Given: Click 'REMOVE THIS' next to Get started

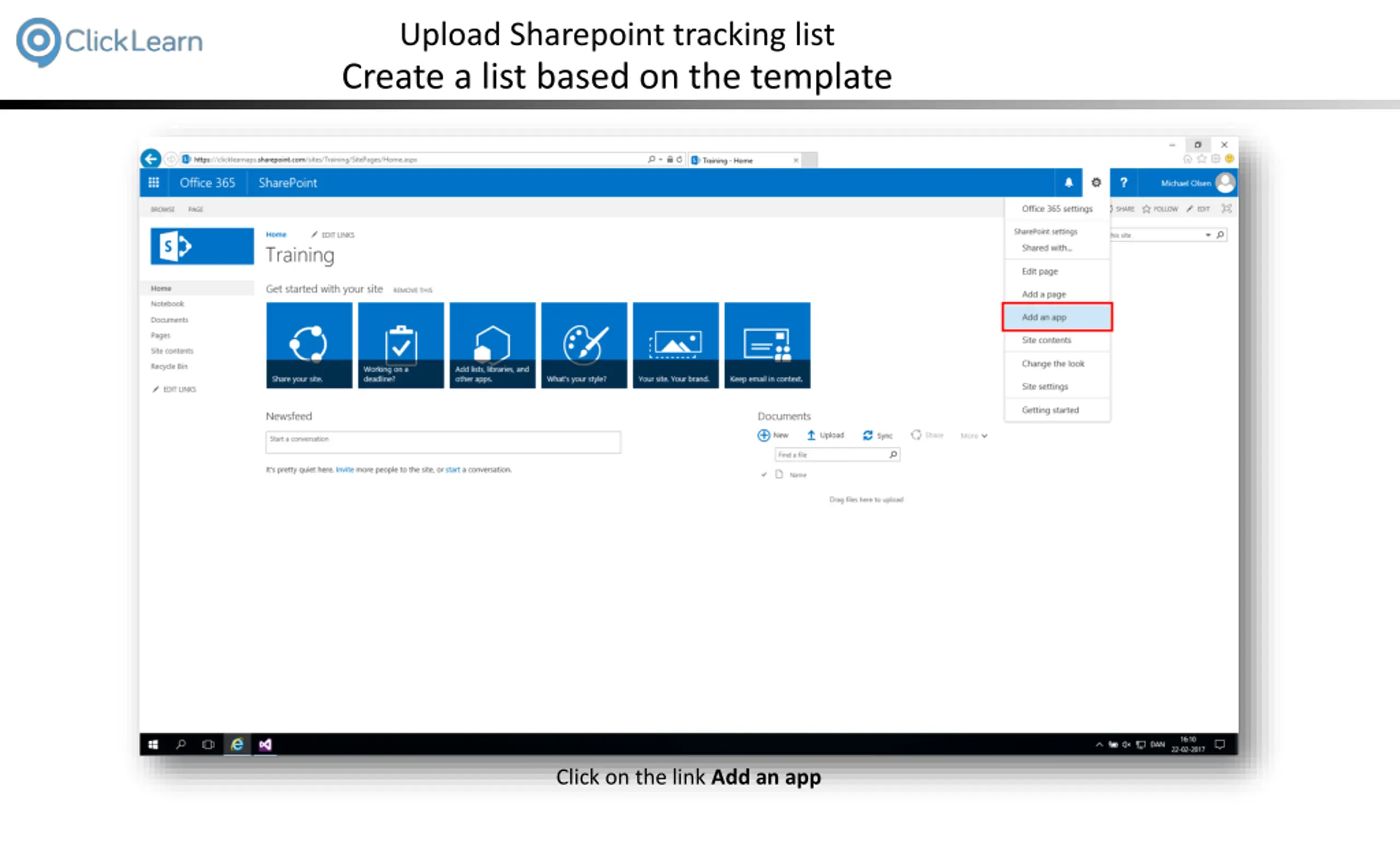Looking at the screenshot, I should (x=412, y=290).
